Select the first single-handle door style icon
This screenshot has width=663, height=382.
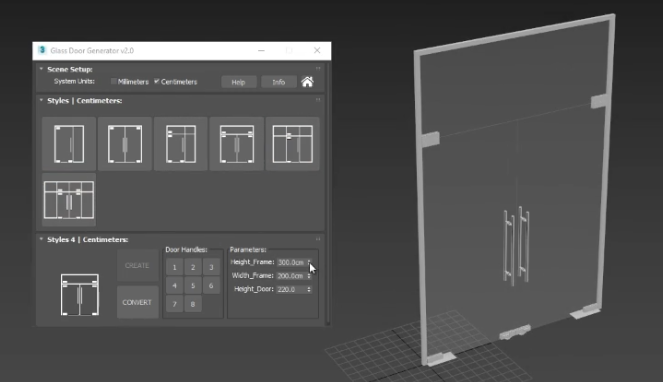69,144
